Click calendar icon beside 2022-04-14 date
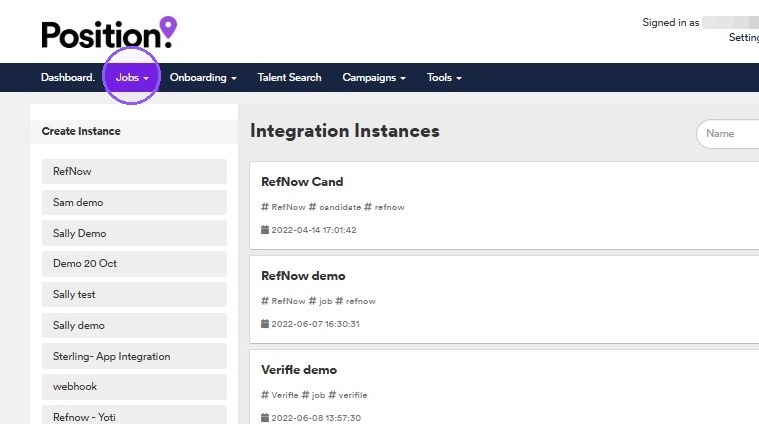Viewport: 759px width, 424px height. (265, 230)
